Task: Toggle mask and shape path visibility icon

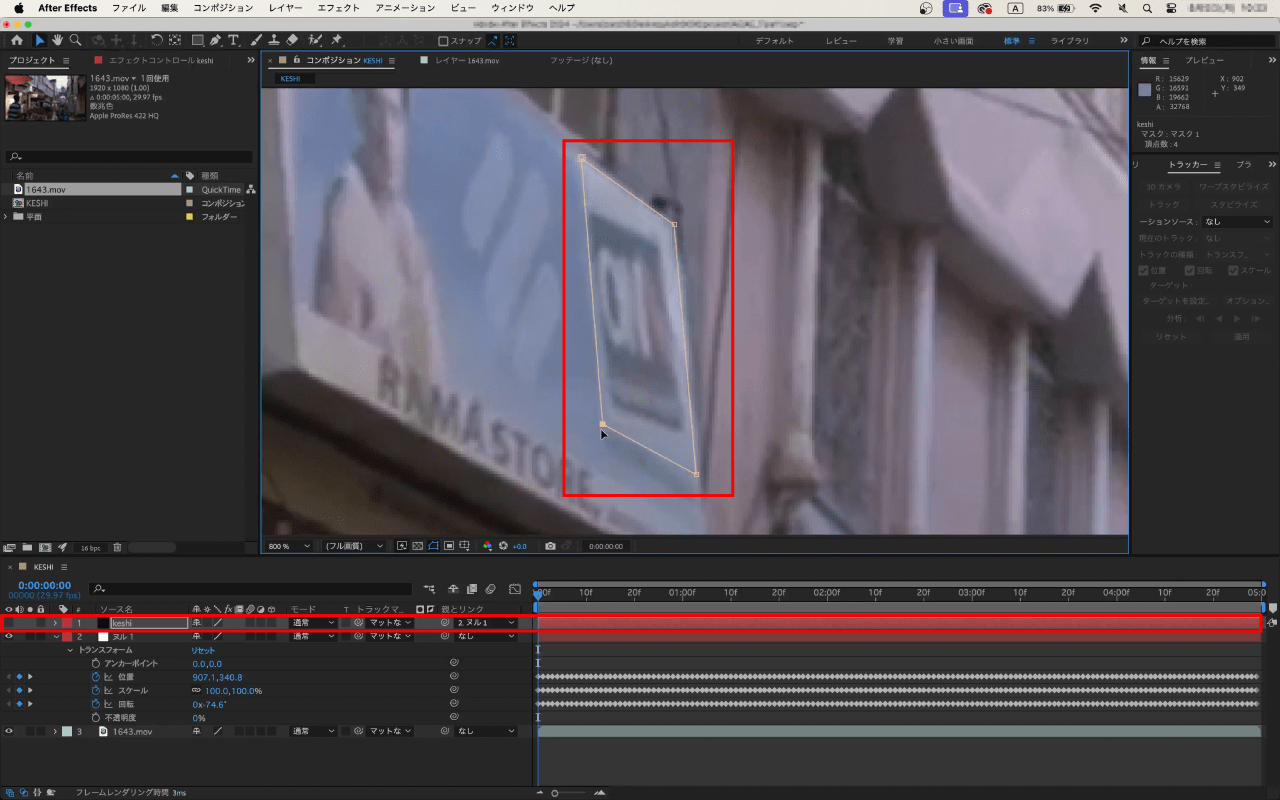Action: (x=434, y=546)
